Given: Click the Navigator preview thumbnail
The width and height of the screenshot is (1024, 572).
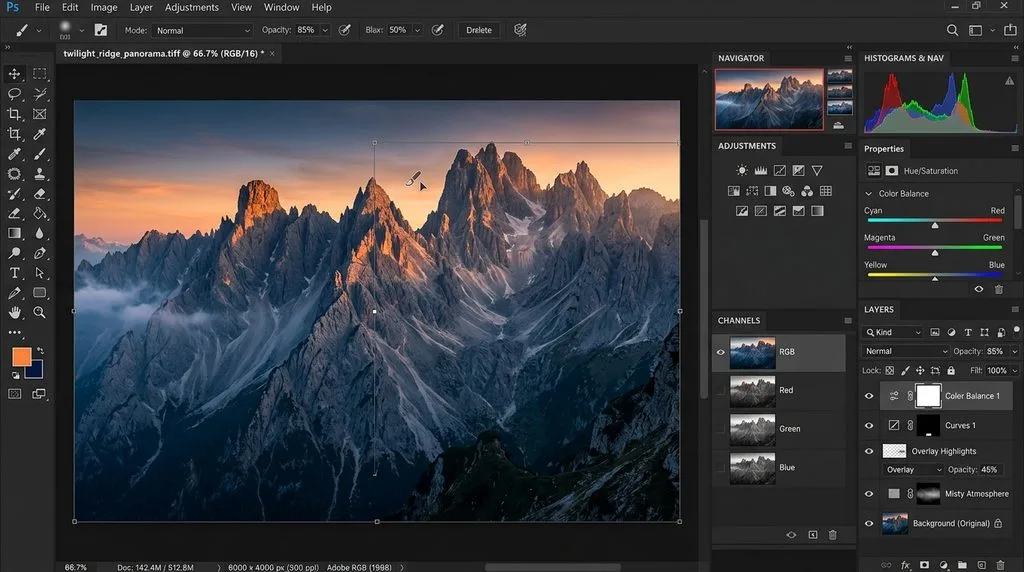Looking at the screenshot, I should pyautogui.click(x=769, y=99).
